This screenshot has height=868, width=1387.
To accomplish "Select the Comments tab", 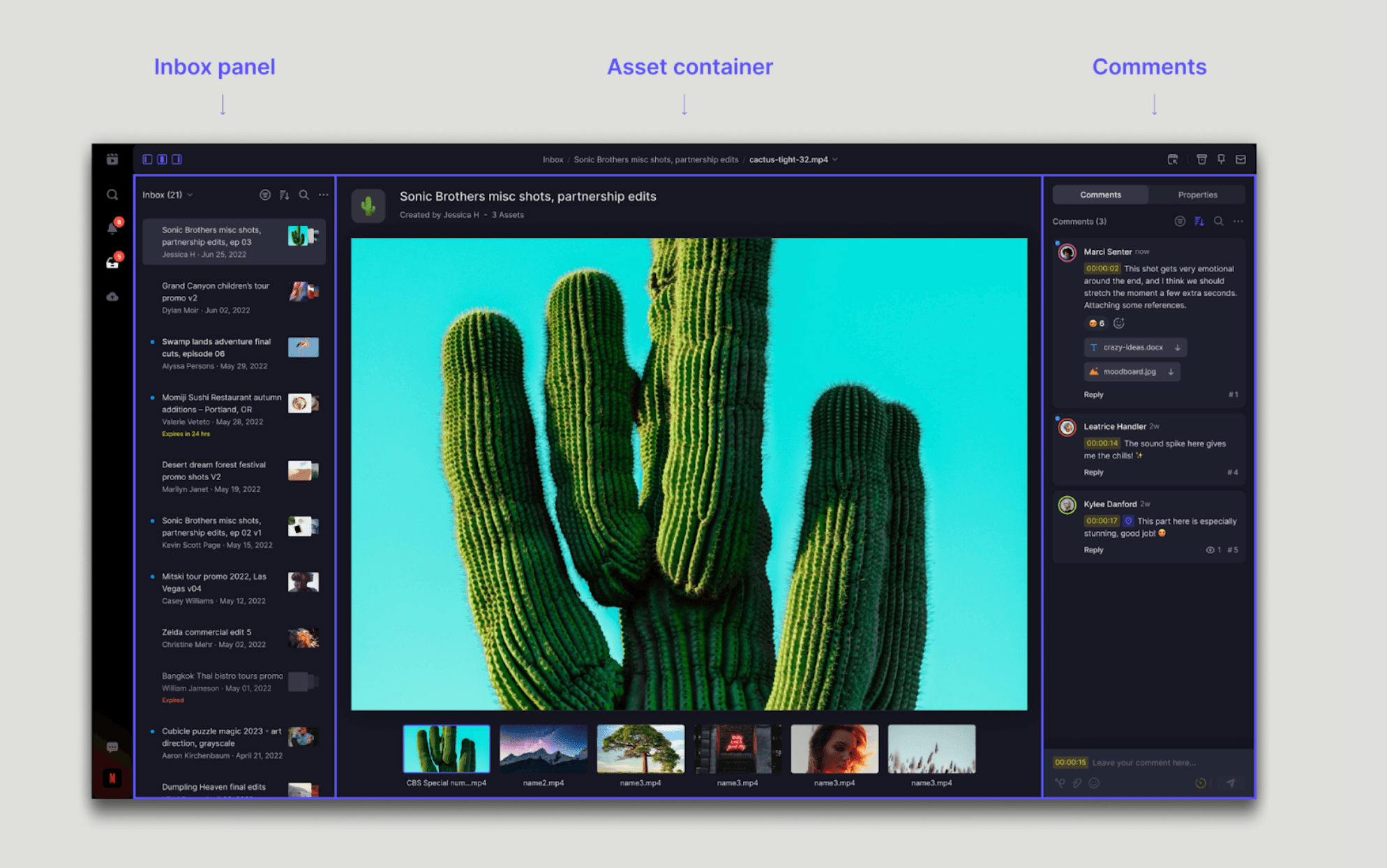I will [1100, 195].
